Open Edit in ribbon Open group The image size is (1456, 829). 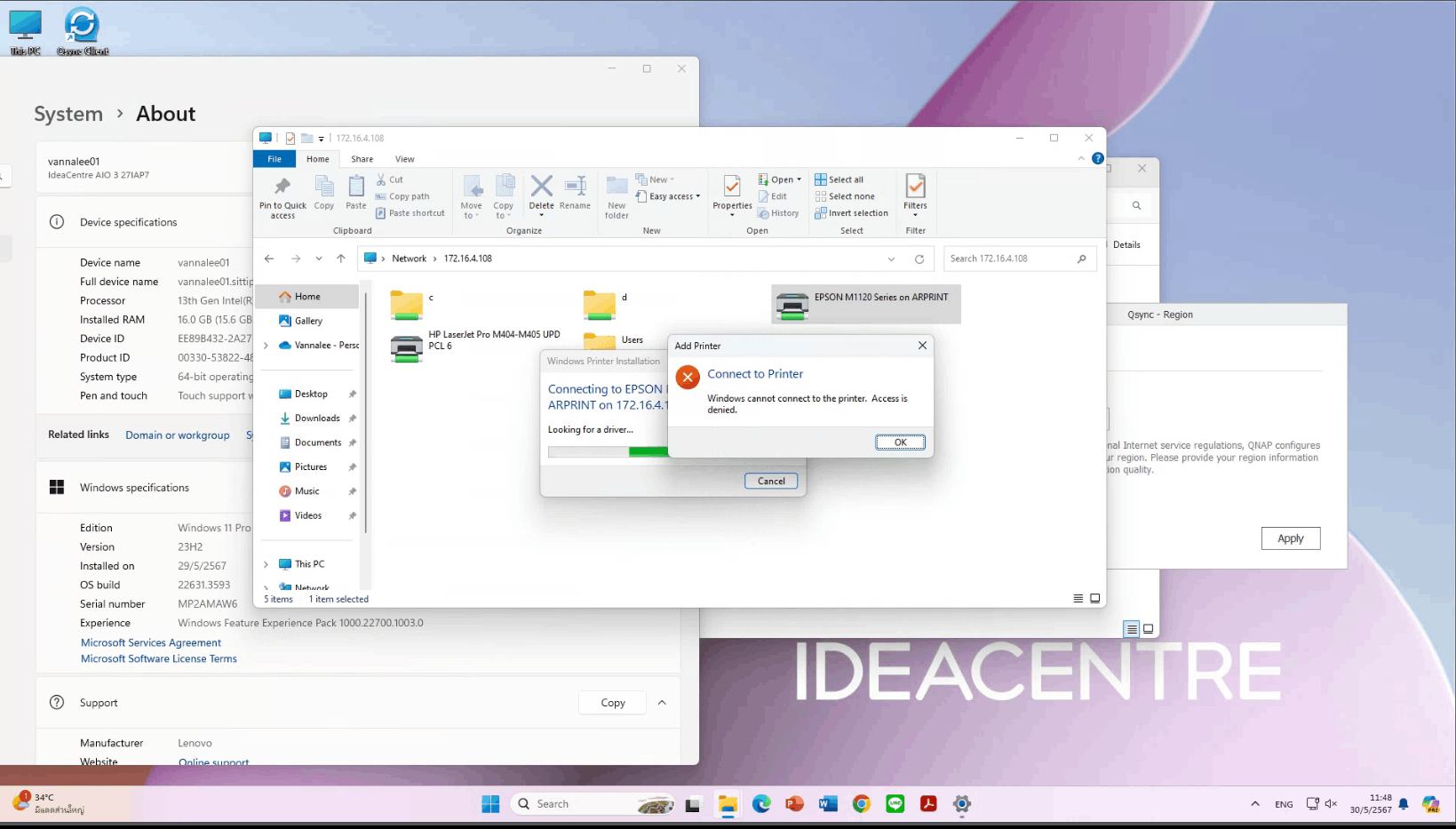(773, 196)
